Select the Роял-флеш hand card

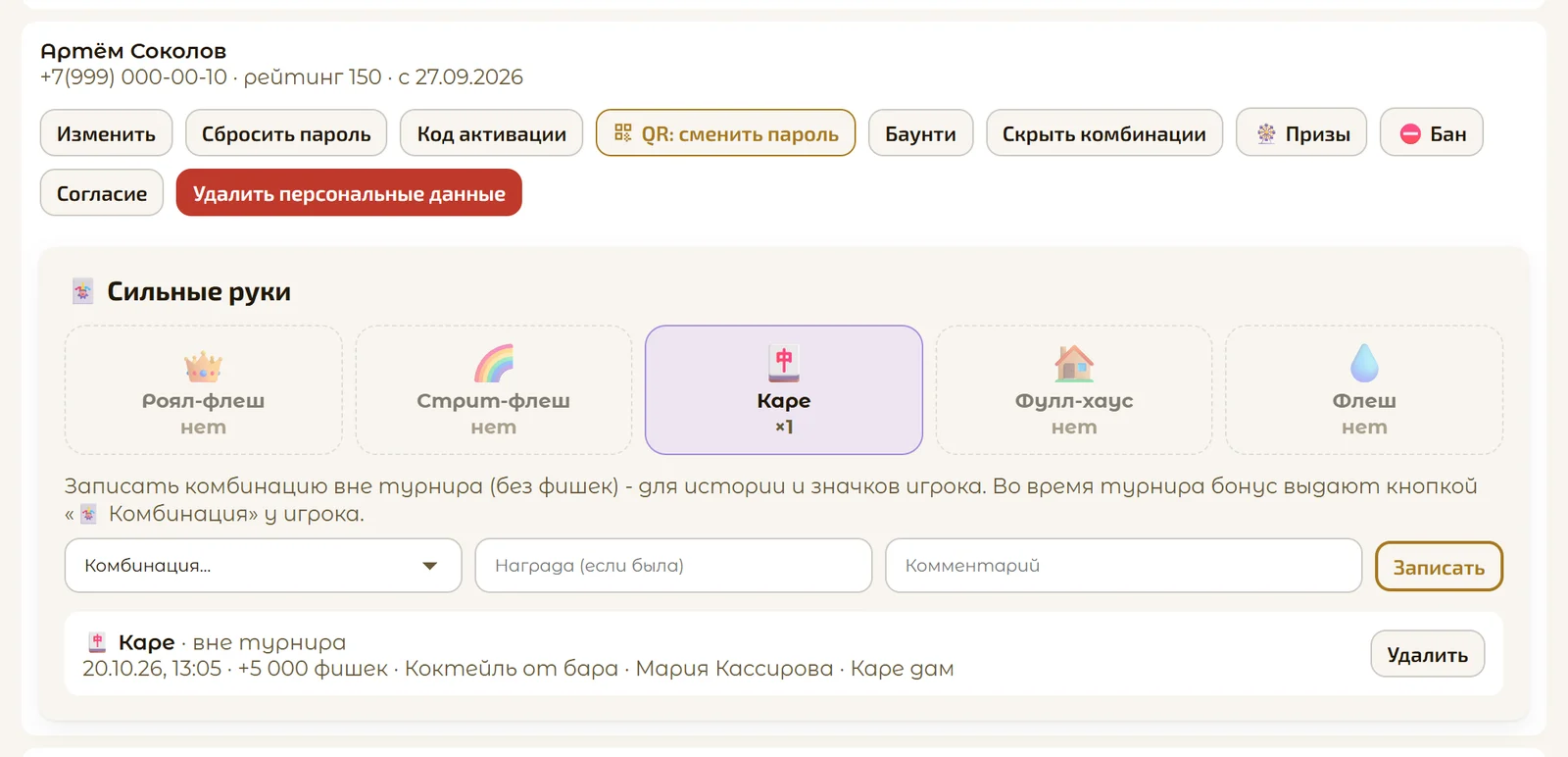pyautogui.click(x=204, y=390)
